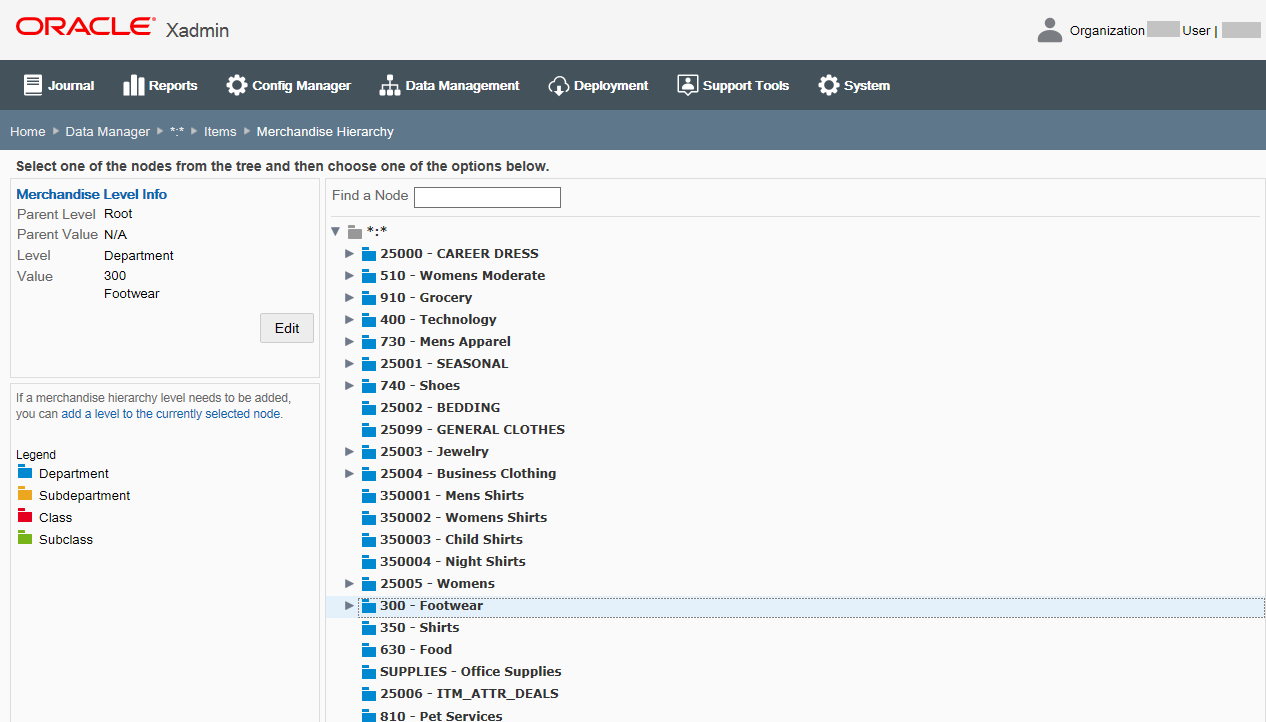
Task: Select 25099 - GENERAL CLOTHES tree node
Action: click(472, 429)
